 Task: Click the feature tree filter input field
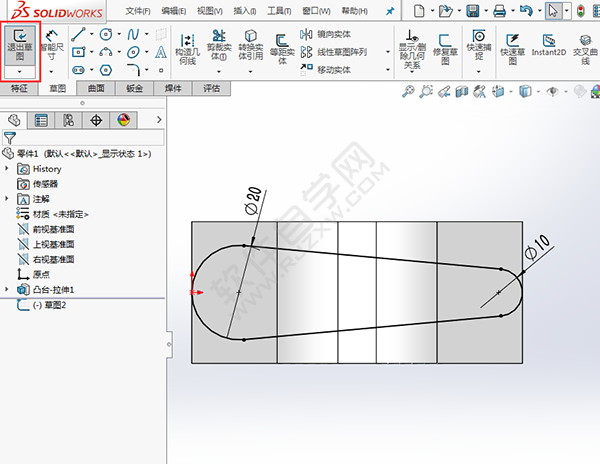pos(80,138)
